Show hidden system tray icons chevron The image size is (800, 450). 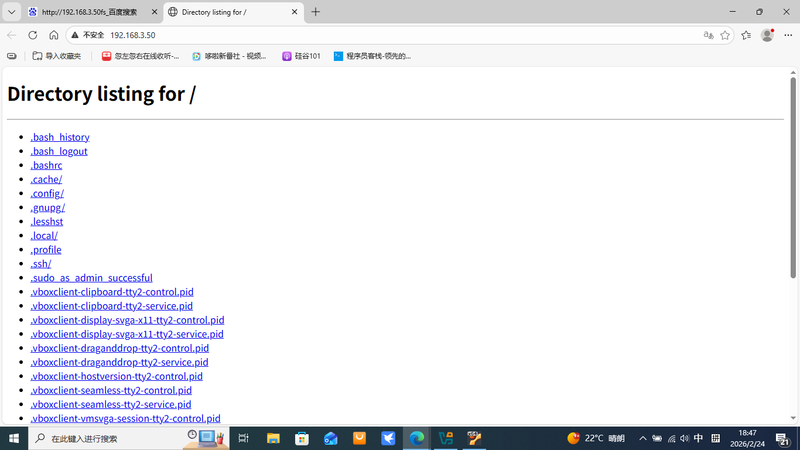coord(643,438)
